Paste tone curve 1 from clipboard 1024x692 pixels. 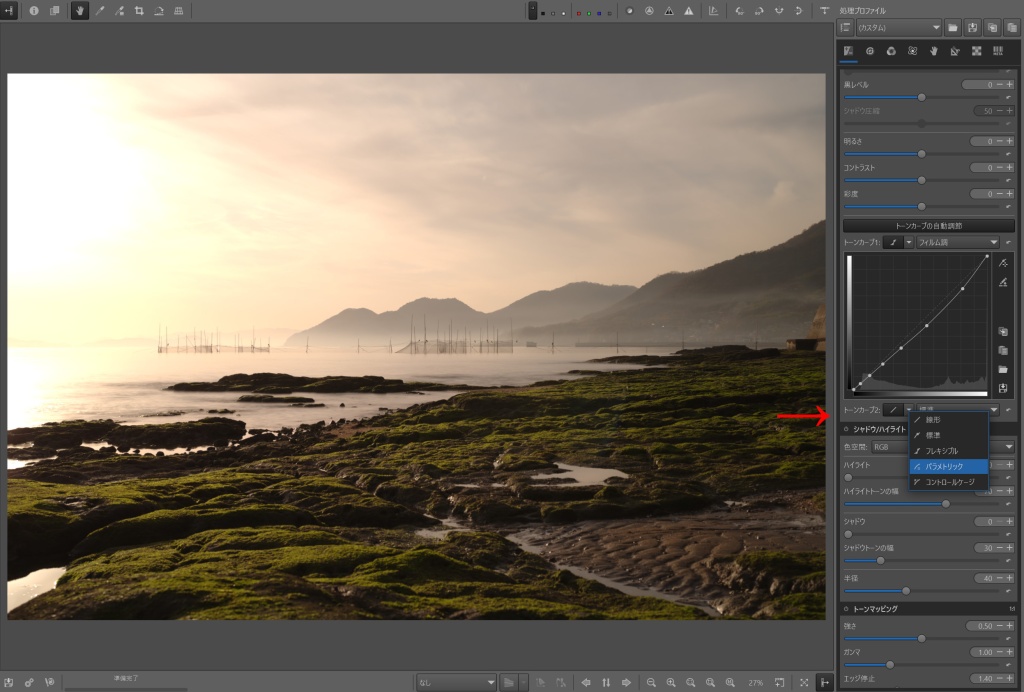[x=1003, y=351]
